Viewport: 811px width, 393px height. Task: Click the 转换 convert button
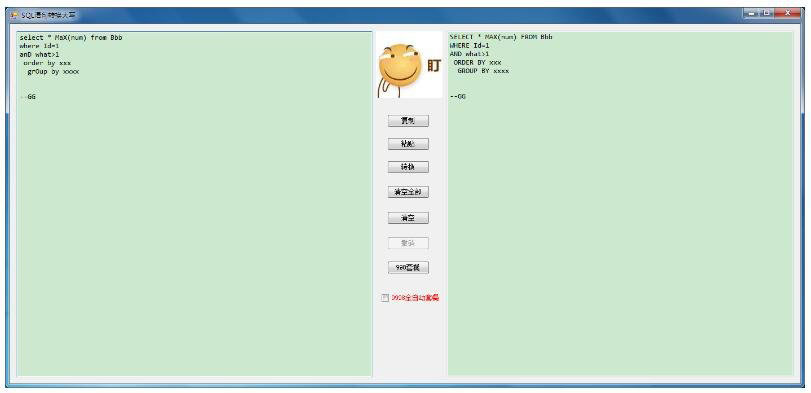(408, 167)
